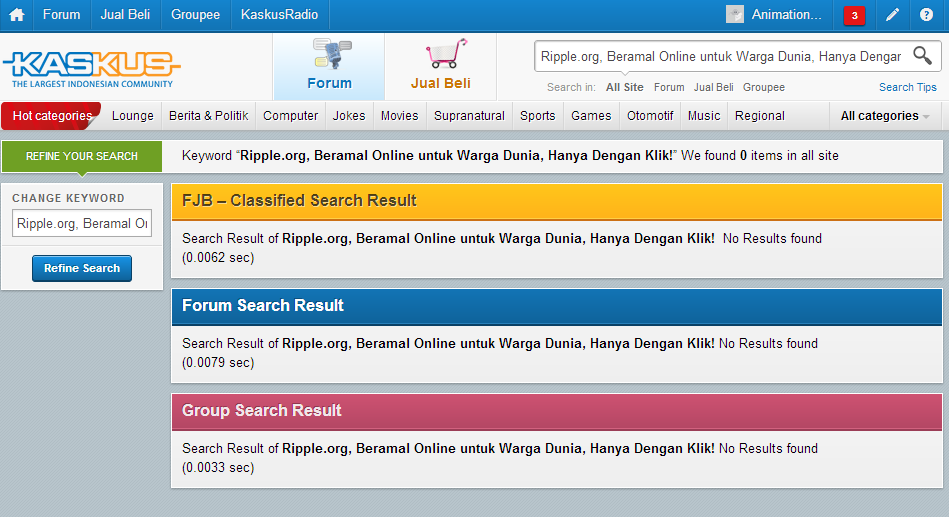The height and width of the screenshot is (517, 949).
Task: Click the Refine Search button
Action: pos(82,268)
